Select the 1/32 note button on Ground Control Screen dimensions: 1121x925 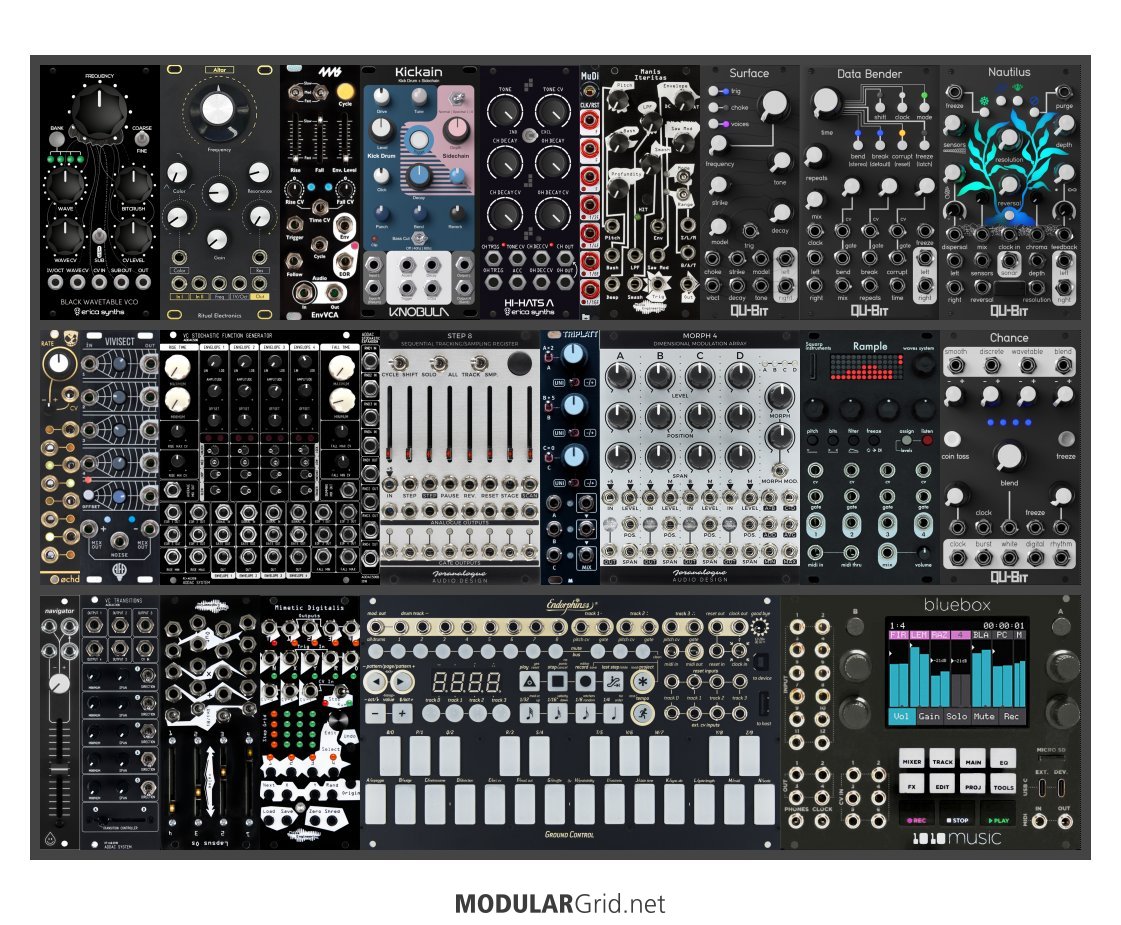tap(530, 713)
